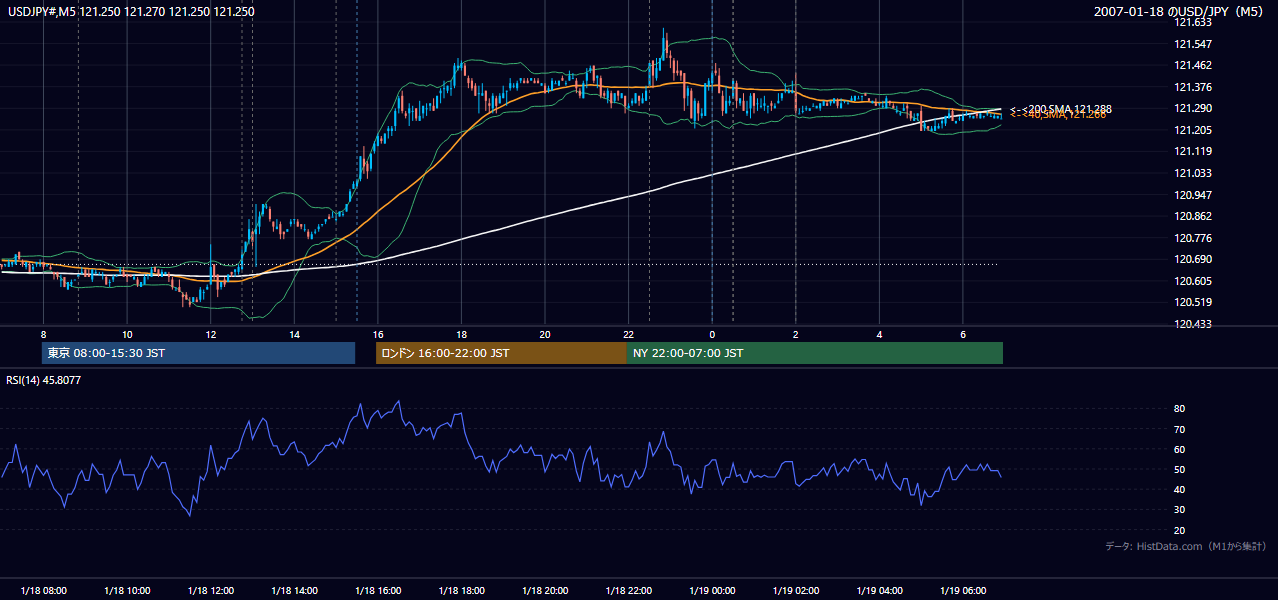Click the 1/18 20:00 bottom date label

tap(545, 591)
